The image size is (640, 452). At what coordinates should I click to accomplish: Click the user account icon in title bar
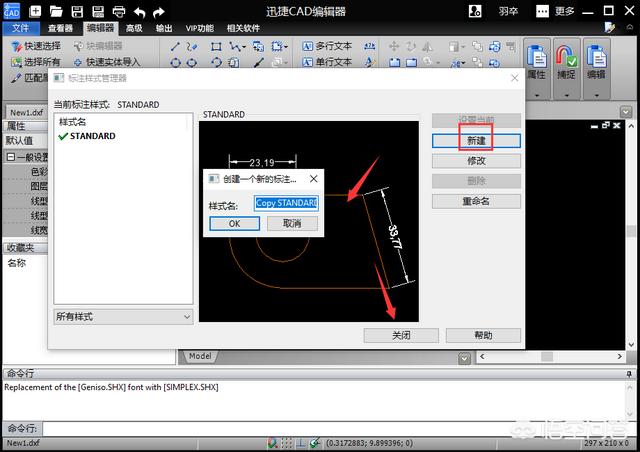coord(475,11)
